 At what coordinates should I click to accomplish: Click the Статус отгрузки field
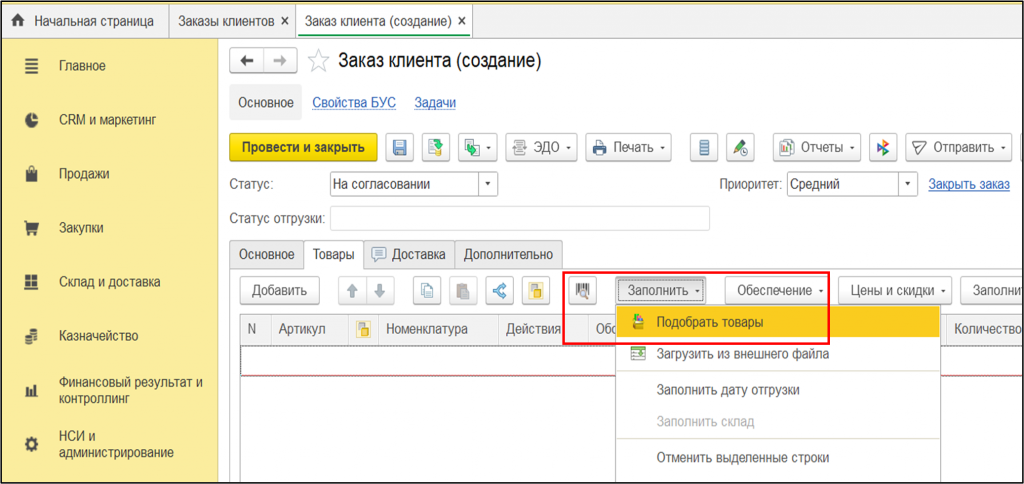point(519,218)
